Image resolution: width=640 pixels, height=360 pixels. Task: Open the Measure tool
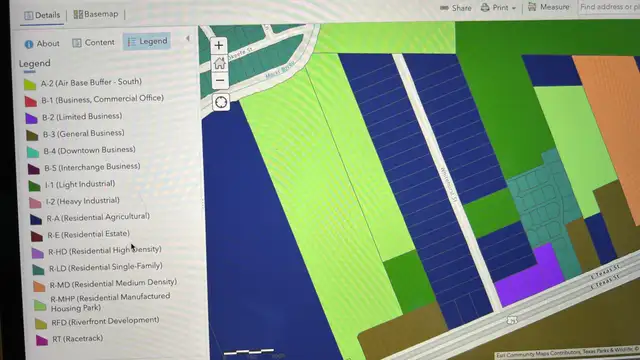point(549,7)
